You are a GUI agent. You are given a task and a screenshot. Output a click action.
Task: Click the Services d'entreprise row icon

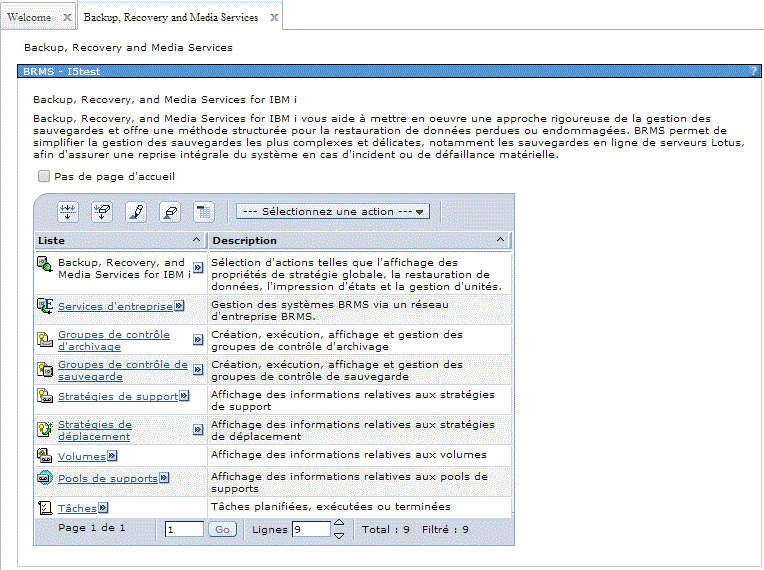point(45,306)
